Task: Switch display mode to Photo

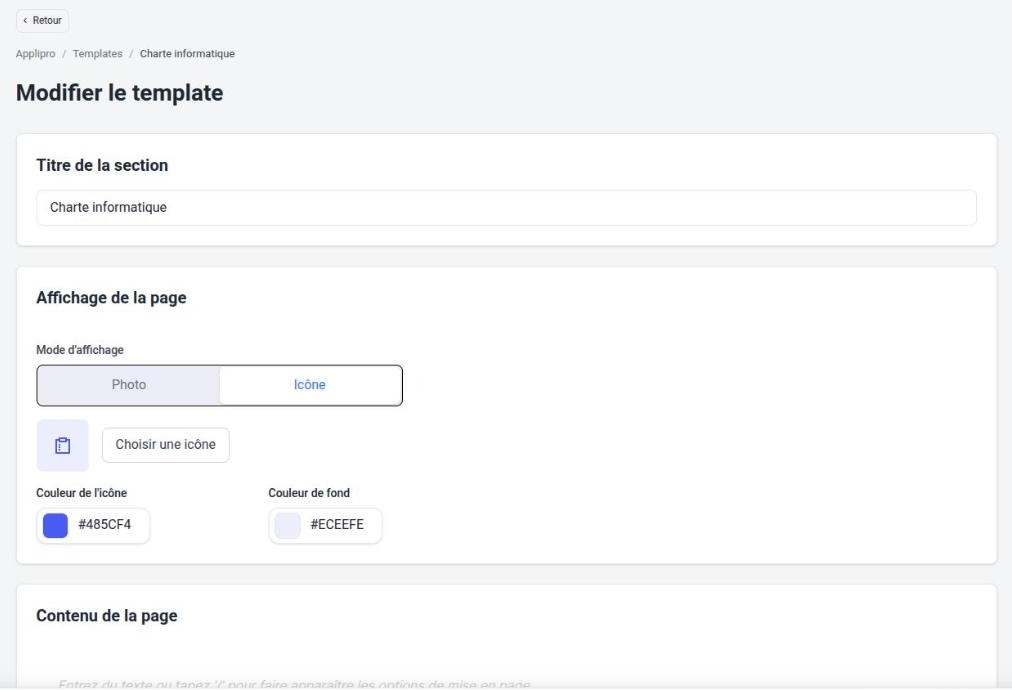Action: (129, 385)
